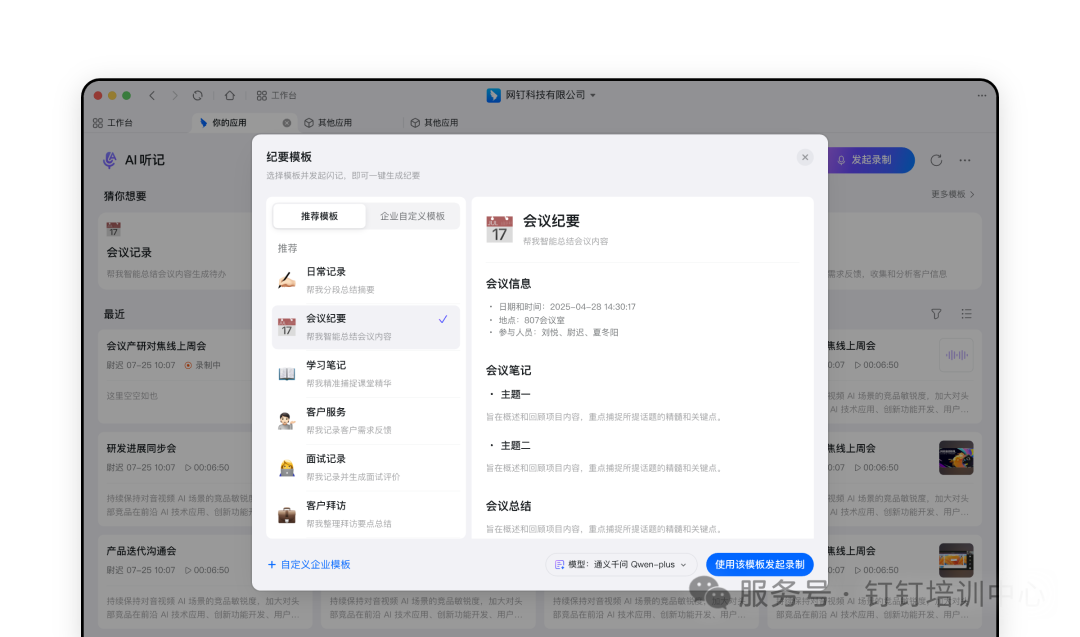1080x637 pixels.
Task: Switch to second 其他应用 tab
Action: click(435, 123)
